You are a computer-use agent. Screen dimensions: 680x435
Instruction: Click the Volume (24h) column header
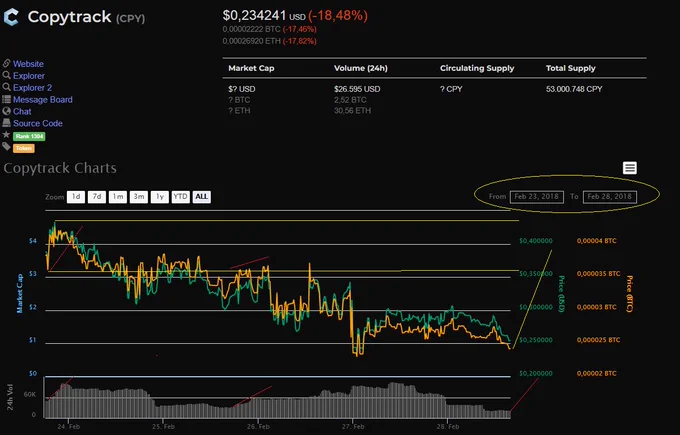point(361,68)
